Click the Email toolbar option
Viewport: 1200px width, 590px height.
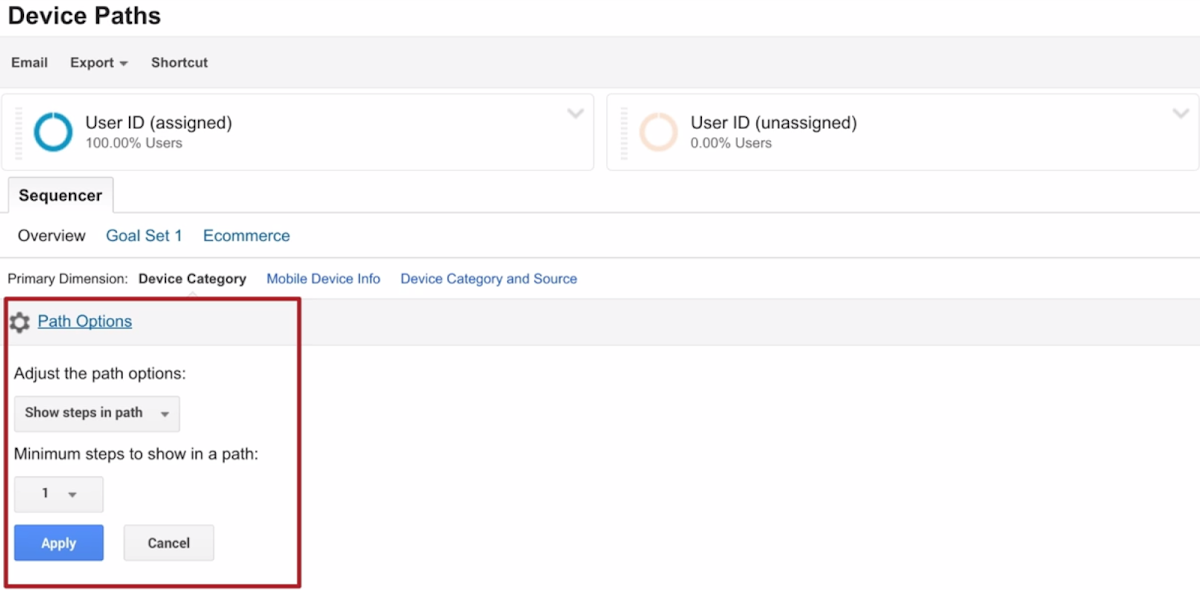click(29, 63)
